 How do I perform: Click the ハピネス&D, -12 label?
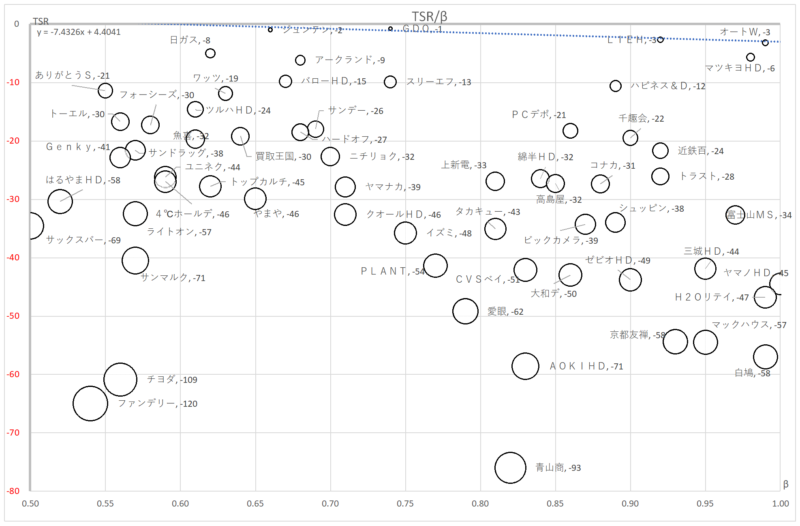point(668,86)
